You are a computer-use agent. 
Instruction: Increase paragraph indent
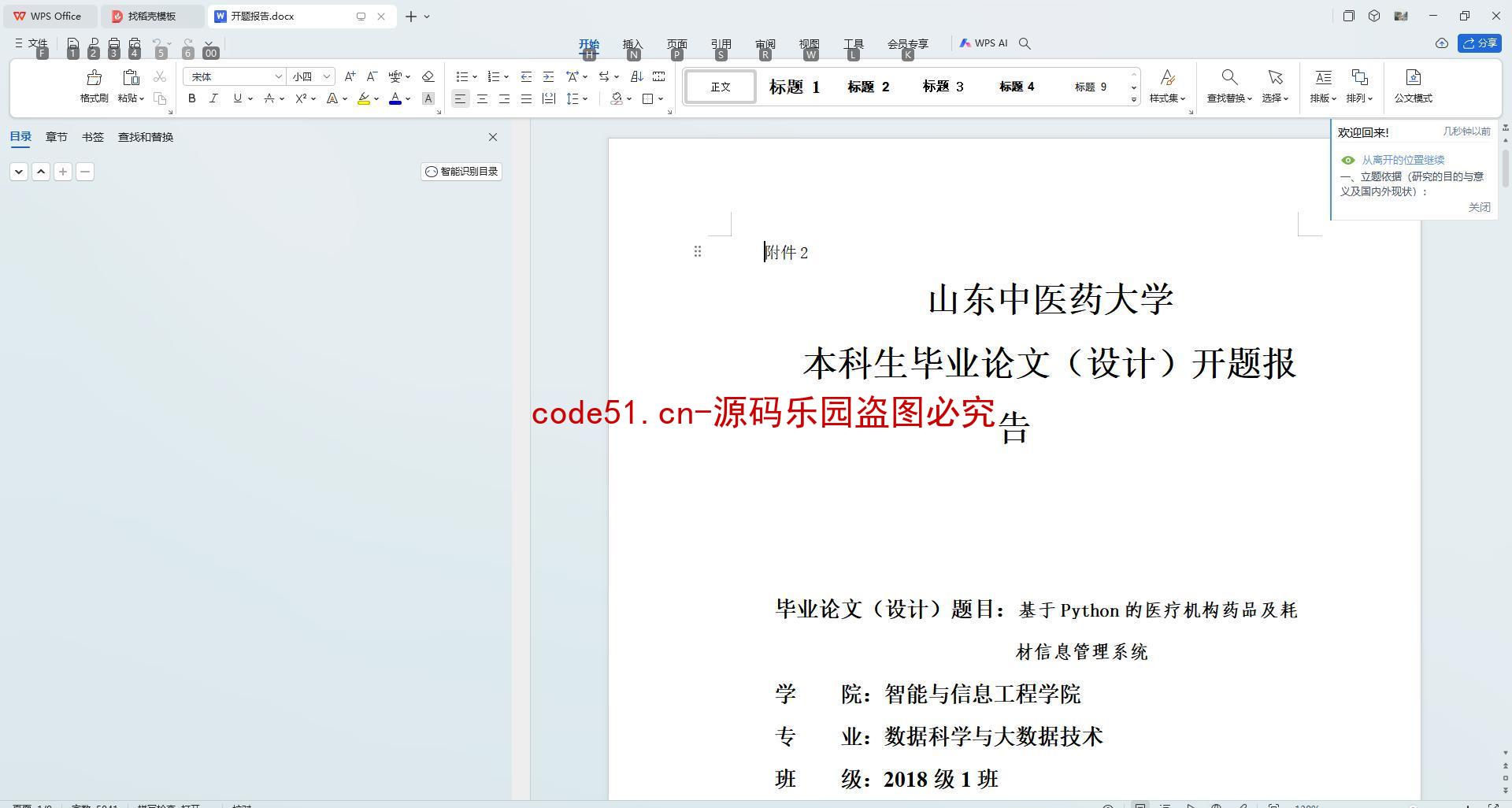click(x=548, y=76)
